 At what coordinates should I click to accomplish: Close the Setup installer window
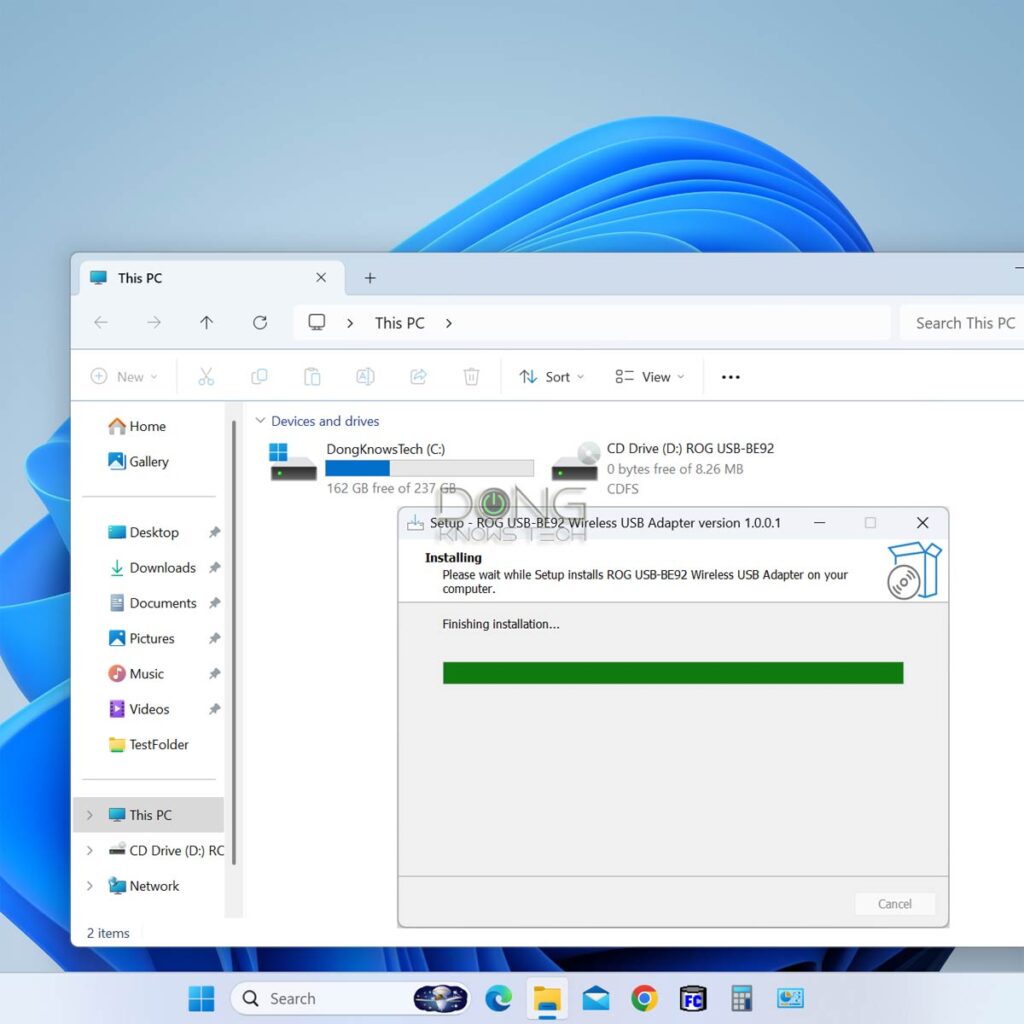(x=922, y=523)
